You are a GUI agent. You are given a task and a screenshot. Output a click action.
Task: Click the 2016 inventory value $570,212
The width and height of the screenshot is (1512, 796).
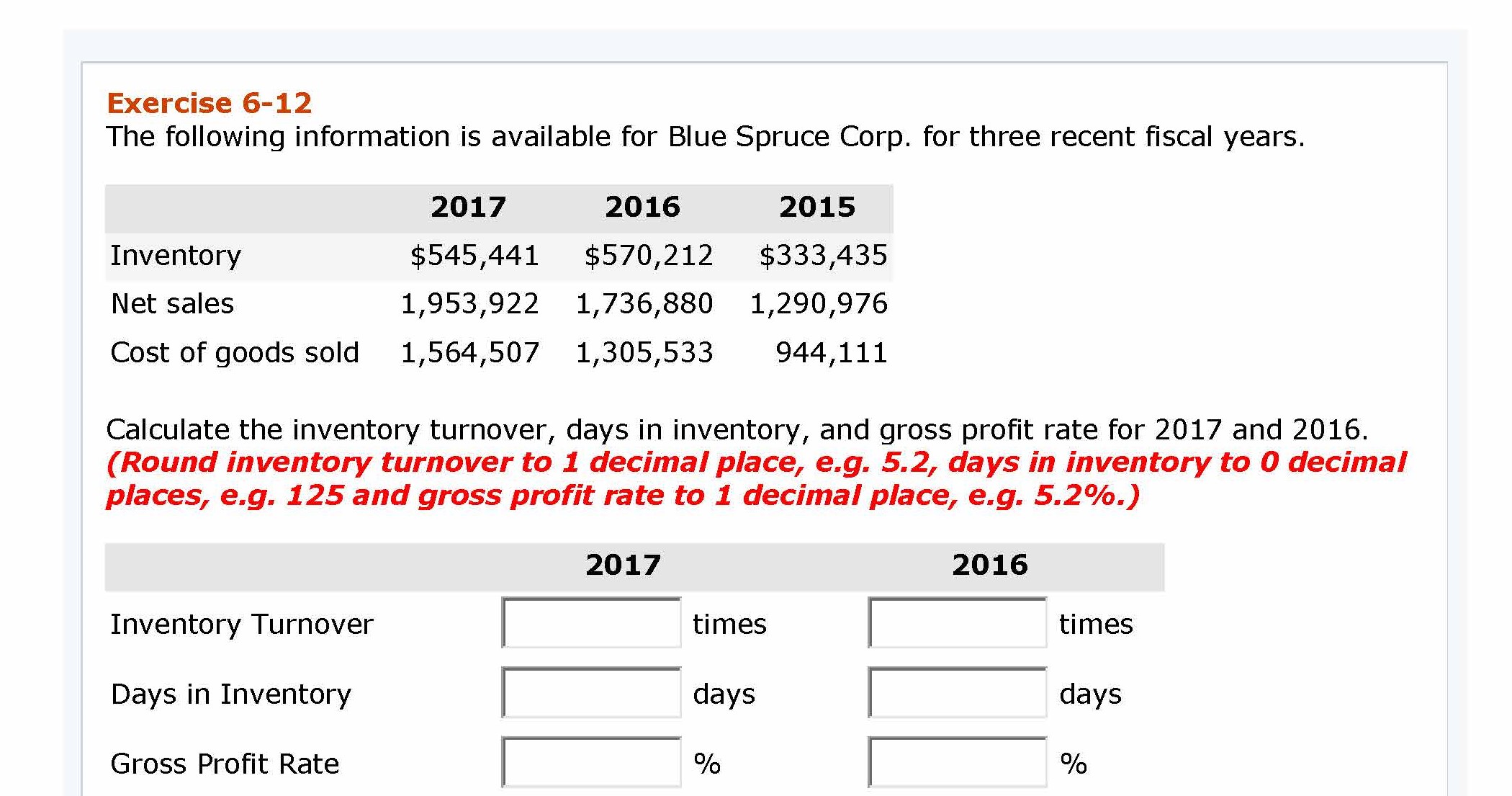coord(649,256)
